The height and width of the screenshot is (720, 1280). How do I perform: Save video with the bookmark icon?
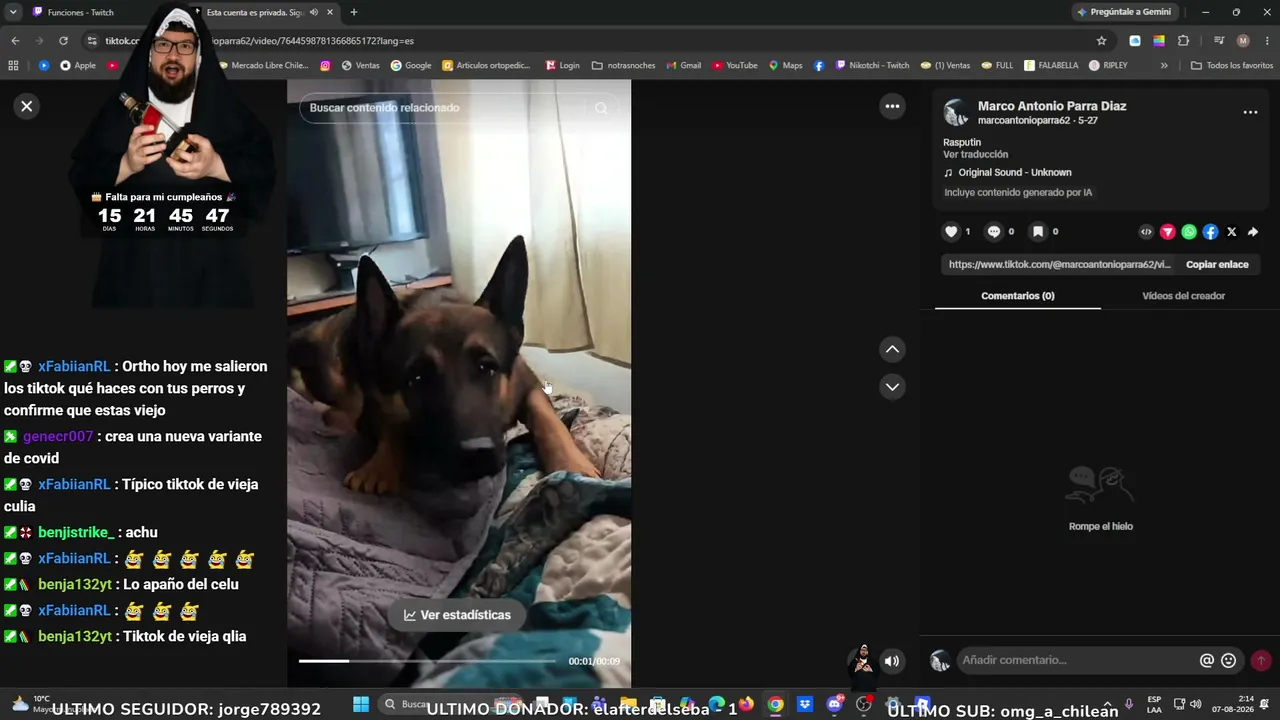click(1038, 232)
